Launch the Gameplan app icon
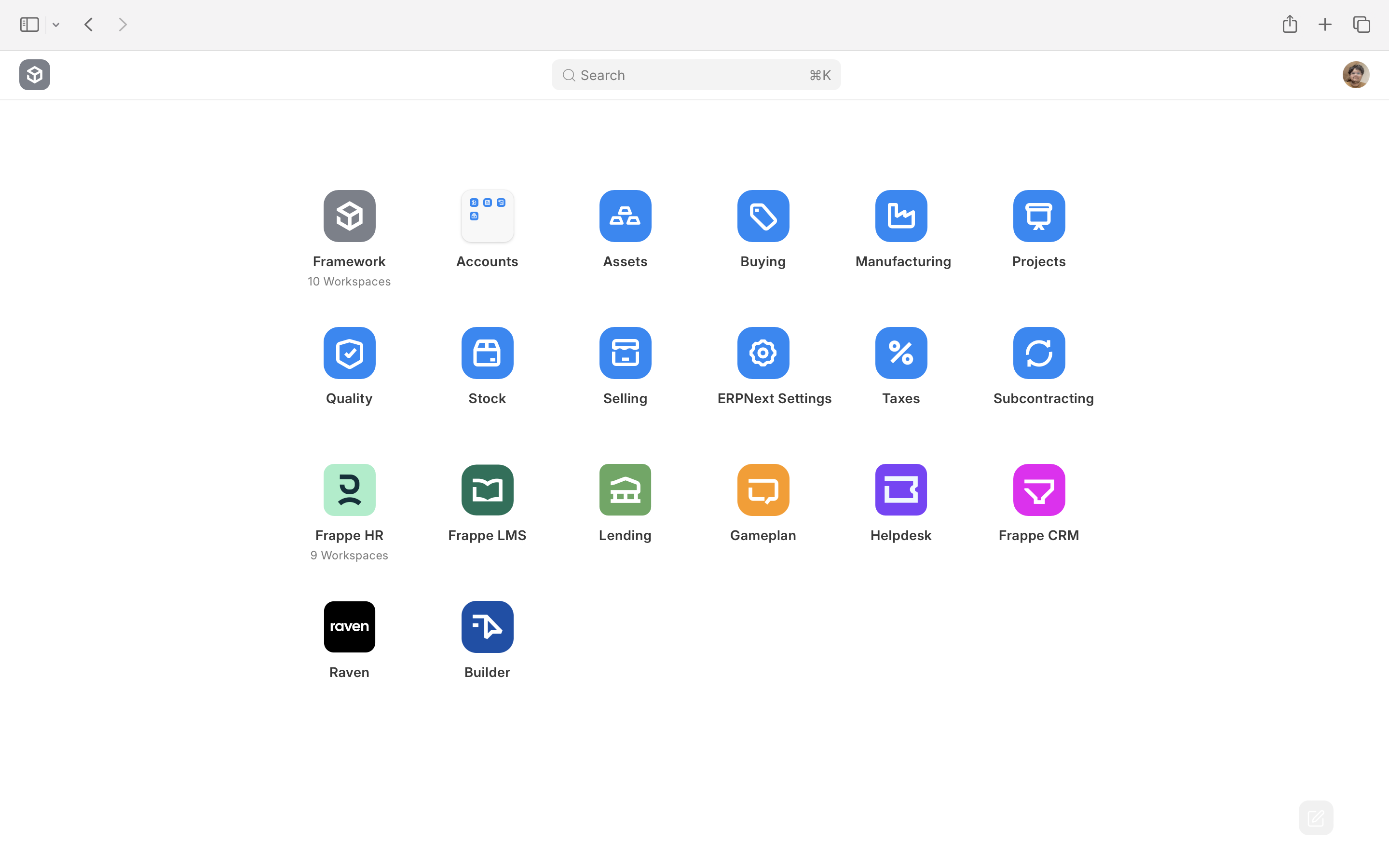Screen dimensions: 1389x868 click(x=763, y=489)
